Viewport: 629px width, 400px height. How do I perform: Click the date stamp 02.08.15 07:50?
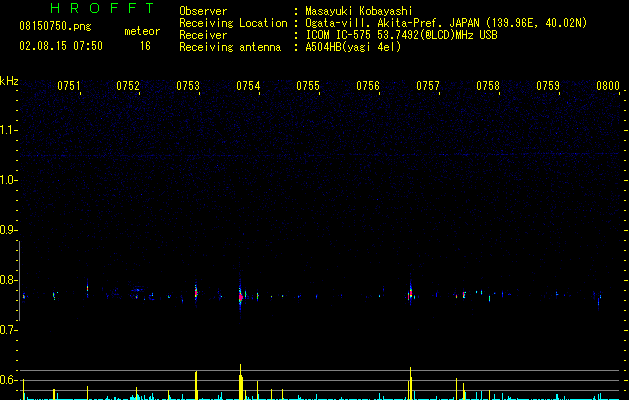pyautogui.click(x=61, y=46)
